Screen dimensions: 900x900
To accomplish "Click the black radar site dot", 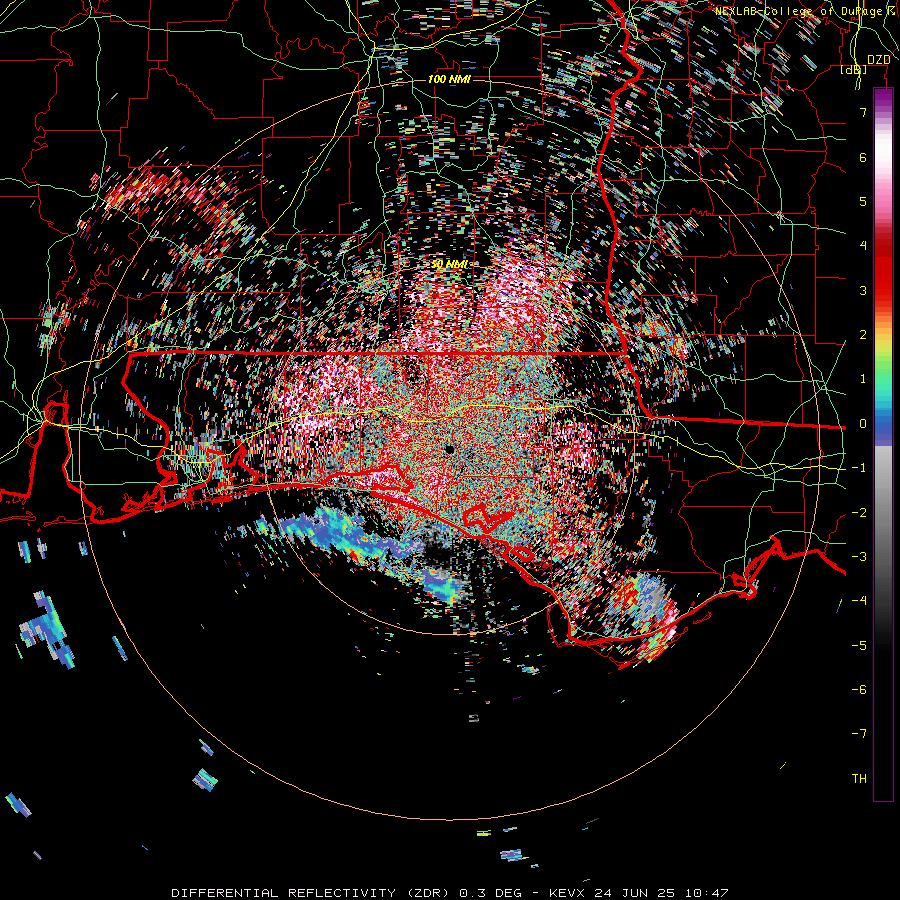I will [x=449, y=449].
